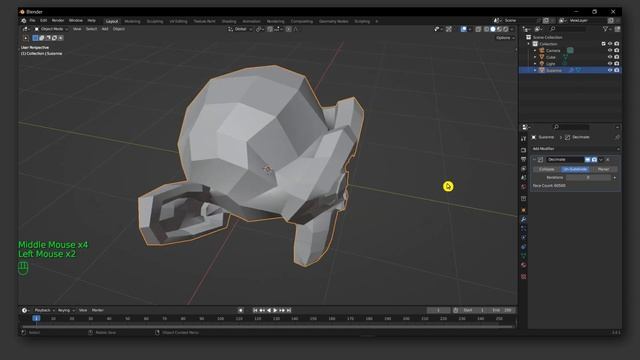Select the Light object in outliner

551,64
